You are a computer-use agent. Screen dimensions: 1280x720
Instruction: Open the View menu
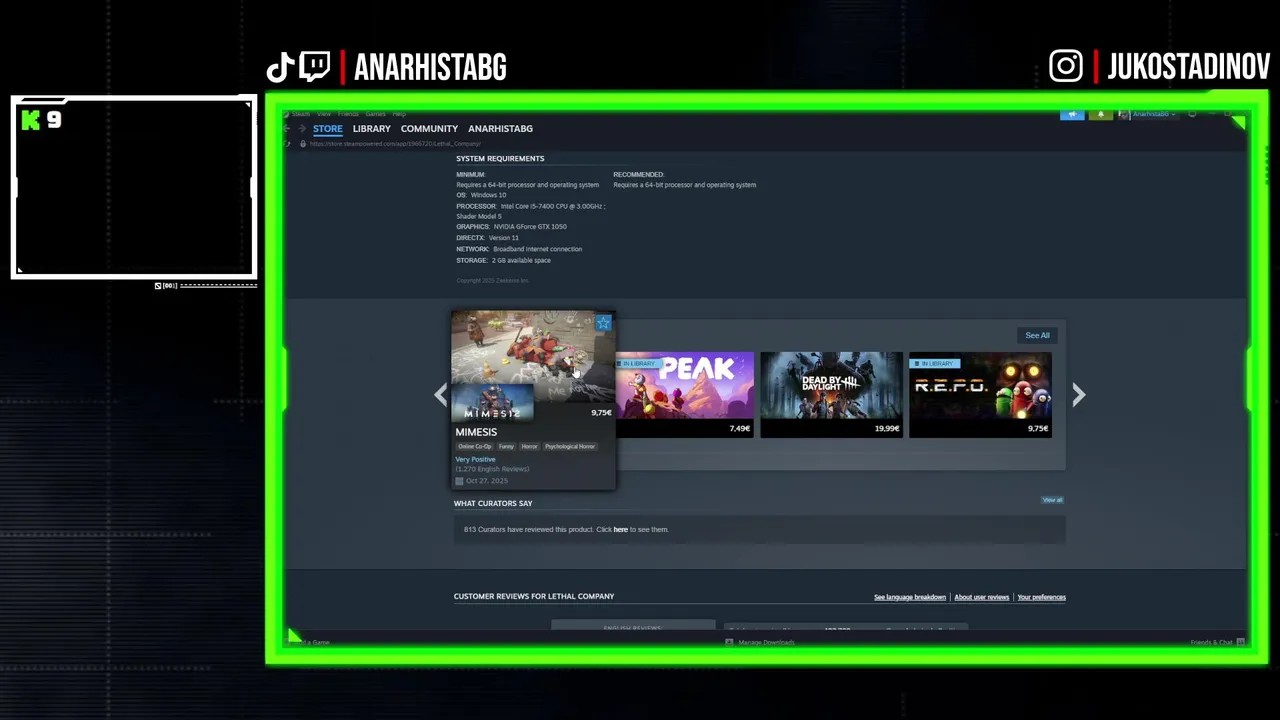324,114
